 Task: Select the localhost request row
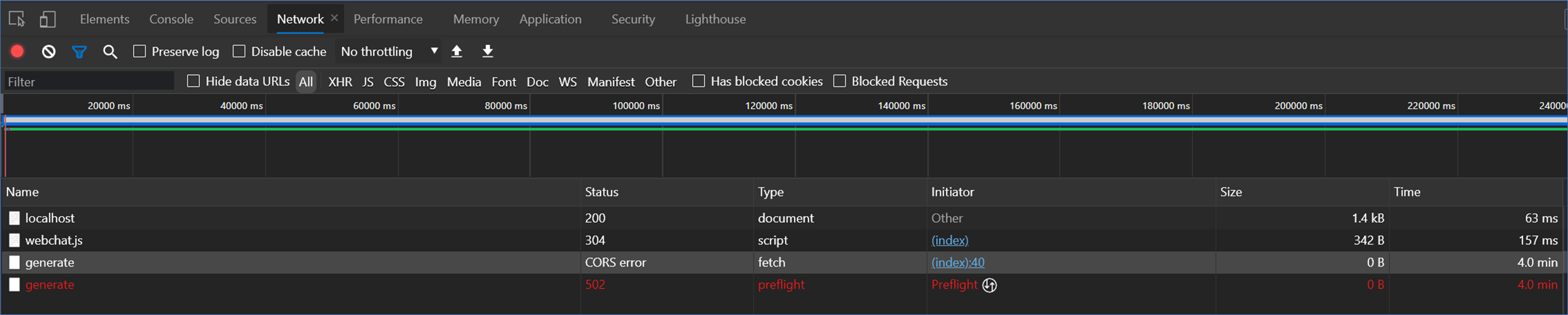[782, 218]
